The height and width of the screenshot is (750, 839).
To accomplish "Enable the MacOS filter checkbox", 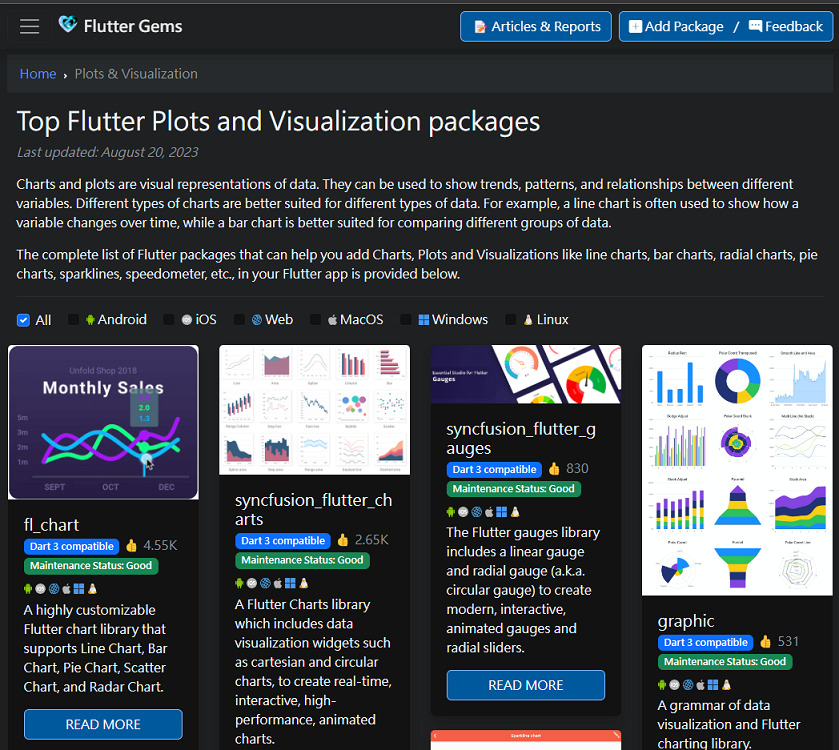I will 315,319.
